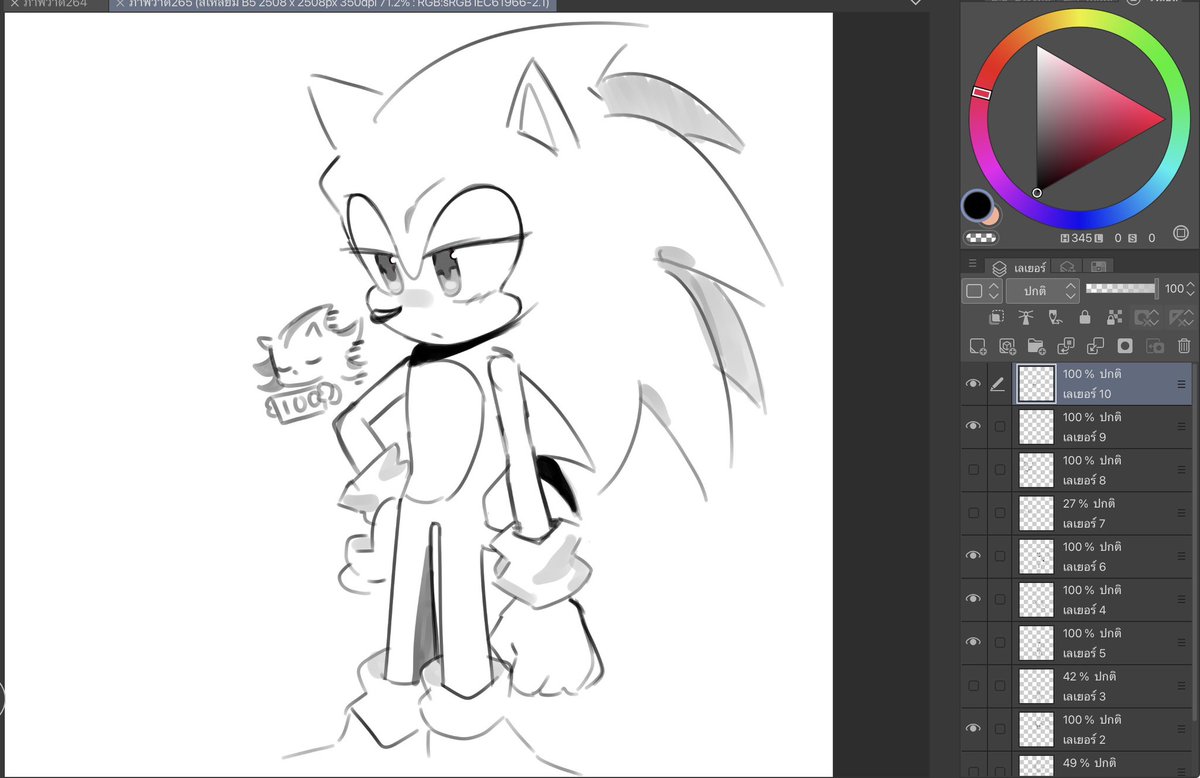
Task: Open the row menu icon for เลเยอร์ 2
Action: coord(1181,730)
